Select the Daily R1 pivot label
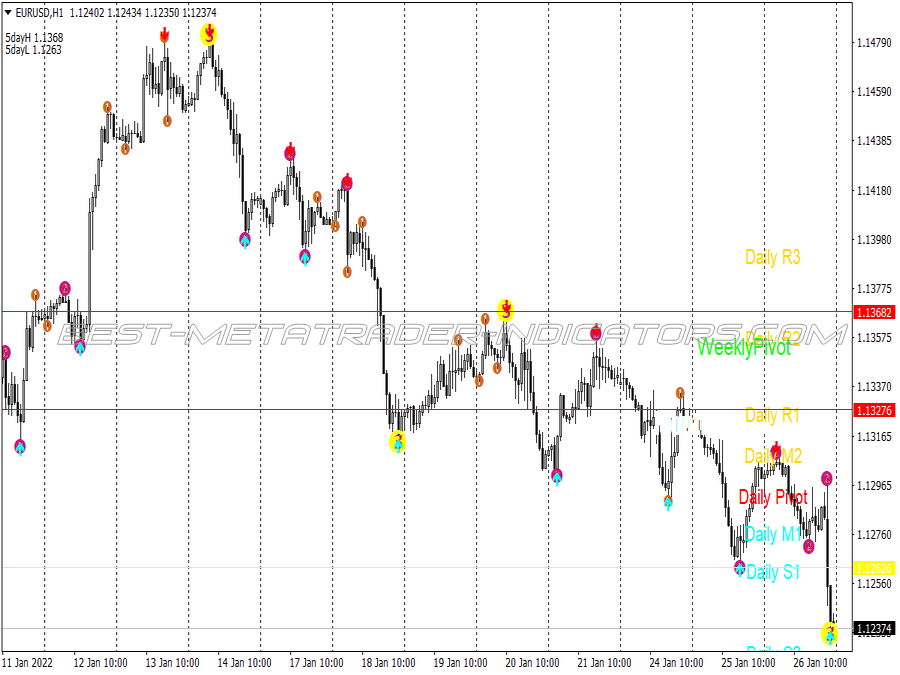Screen dimensions: 900x675 click(772, 415)
